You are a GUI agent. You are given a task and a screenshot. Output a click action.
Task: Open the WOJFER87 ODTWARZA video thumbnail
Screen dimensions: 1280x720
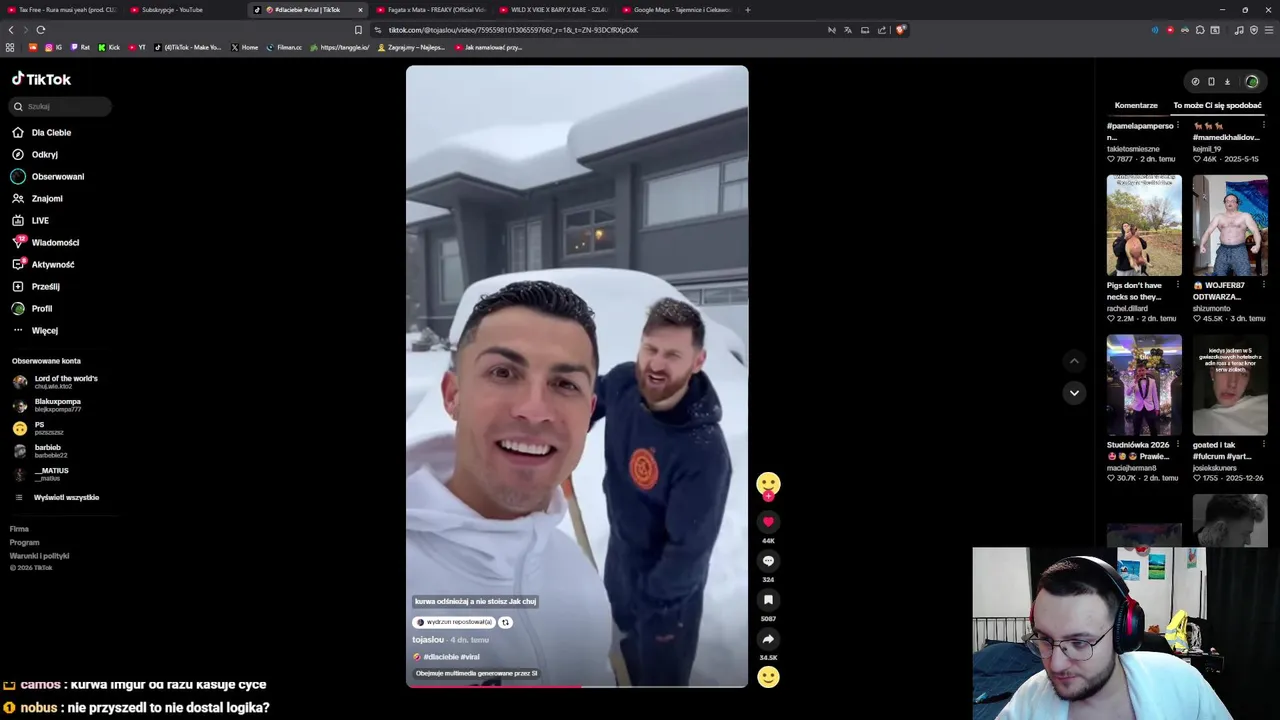point(1230,226)
